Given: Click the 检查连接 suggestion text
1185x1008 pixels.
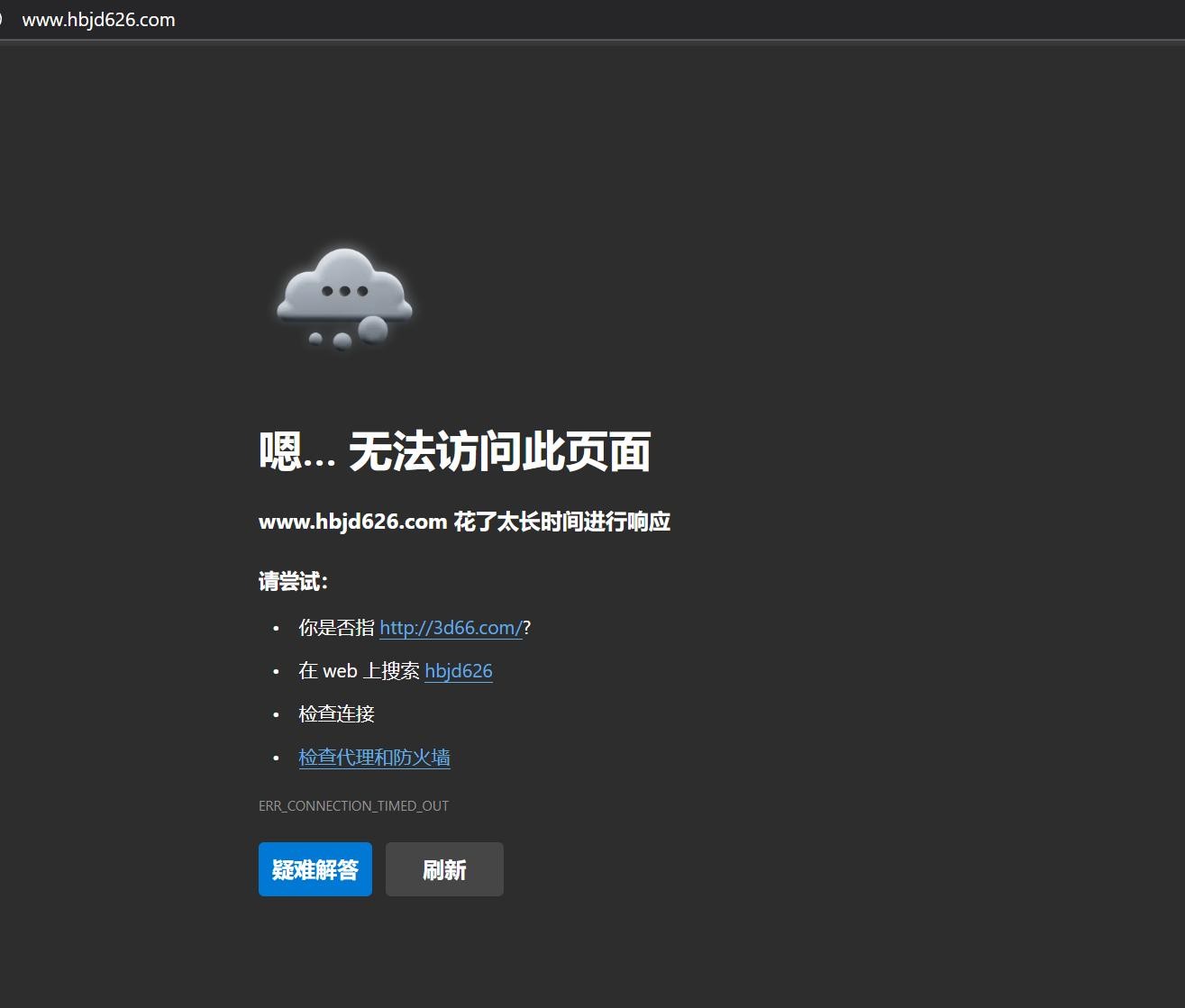Looking at the screenshot, I should click(x=336, y=714).
